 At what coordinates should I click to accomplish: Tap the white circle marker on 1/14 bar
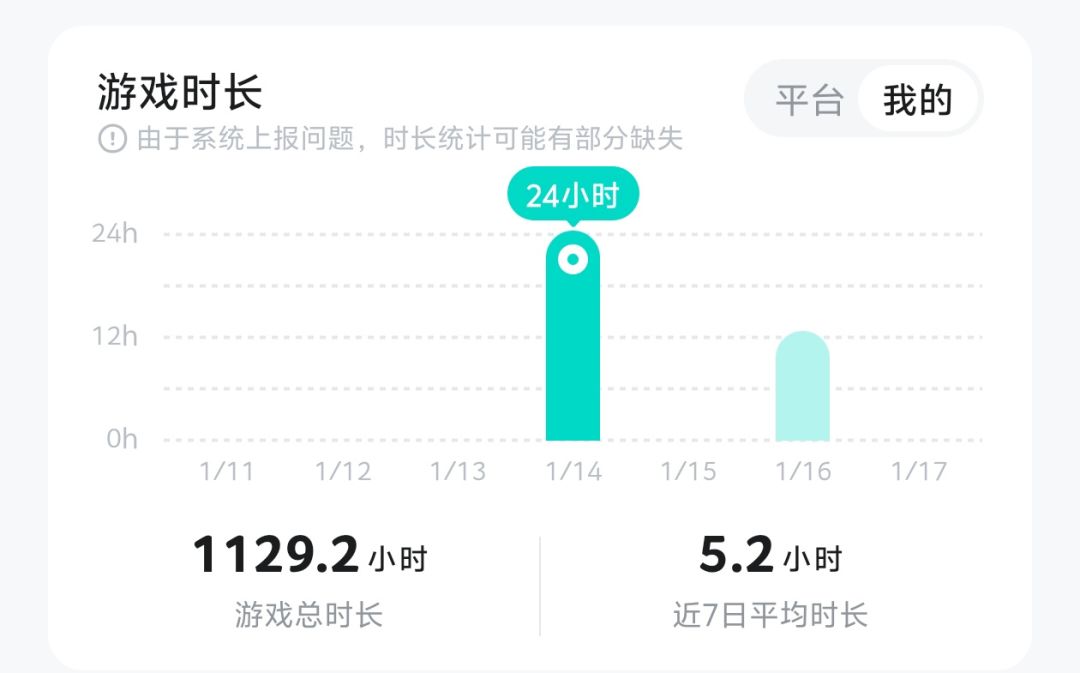coord(573,260)
